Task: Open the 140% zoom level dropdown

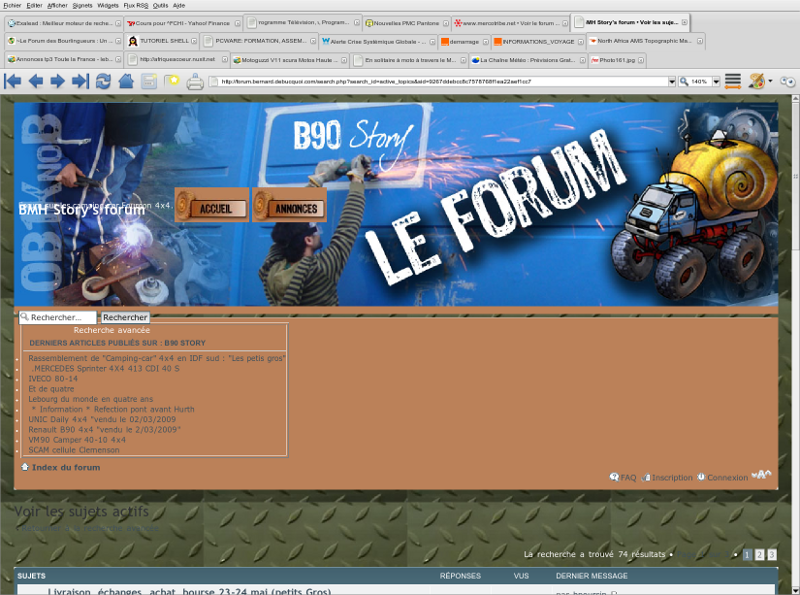Action: point(714,81)
